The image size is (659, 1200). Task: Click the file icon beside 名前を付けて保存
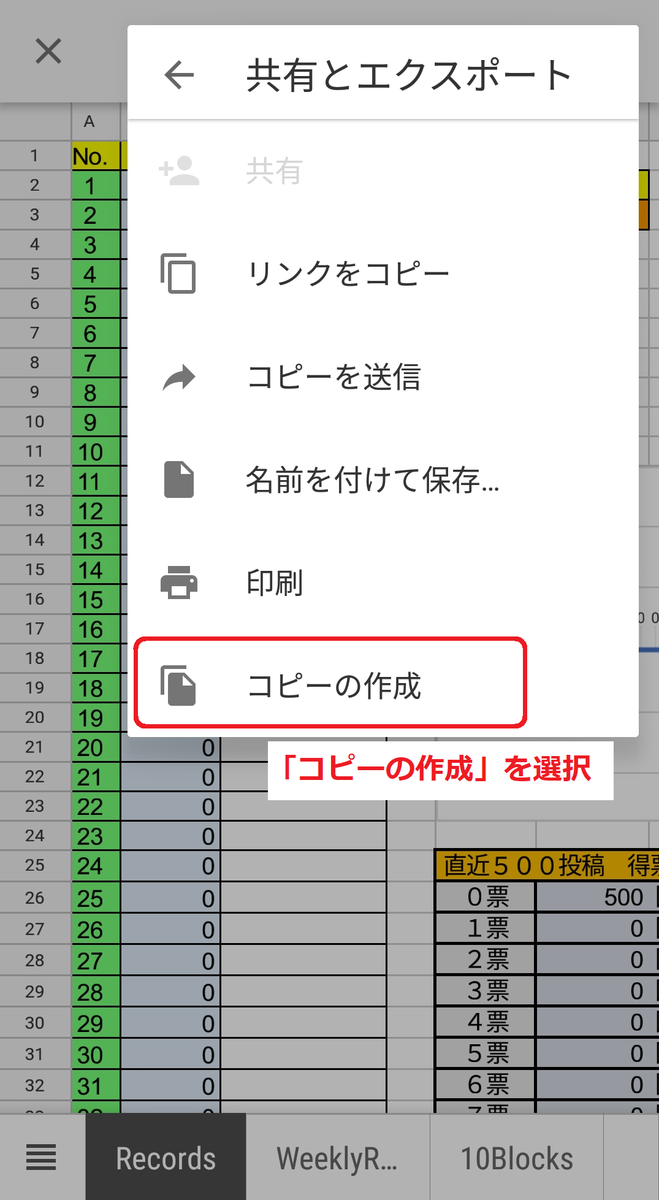179,480
